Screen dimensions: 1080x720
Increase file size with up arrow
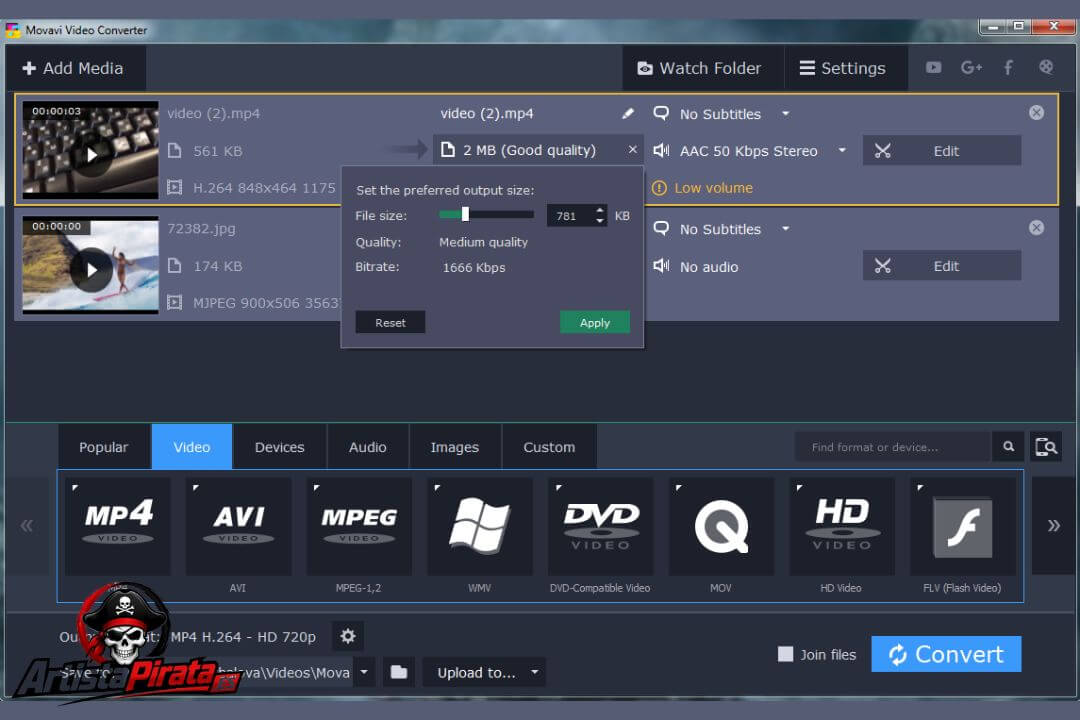click(x=600, y=209)
